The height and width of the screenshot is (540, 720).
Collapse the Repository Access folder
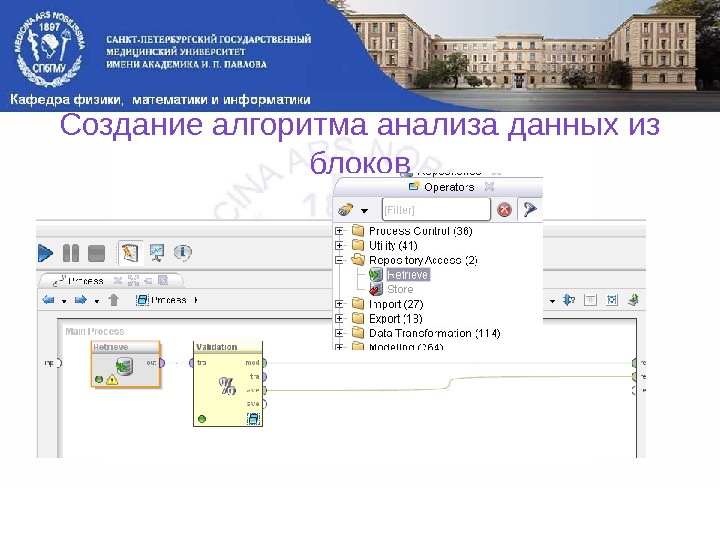[339, 260]
